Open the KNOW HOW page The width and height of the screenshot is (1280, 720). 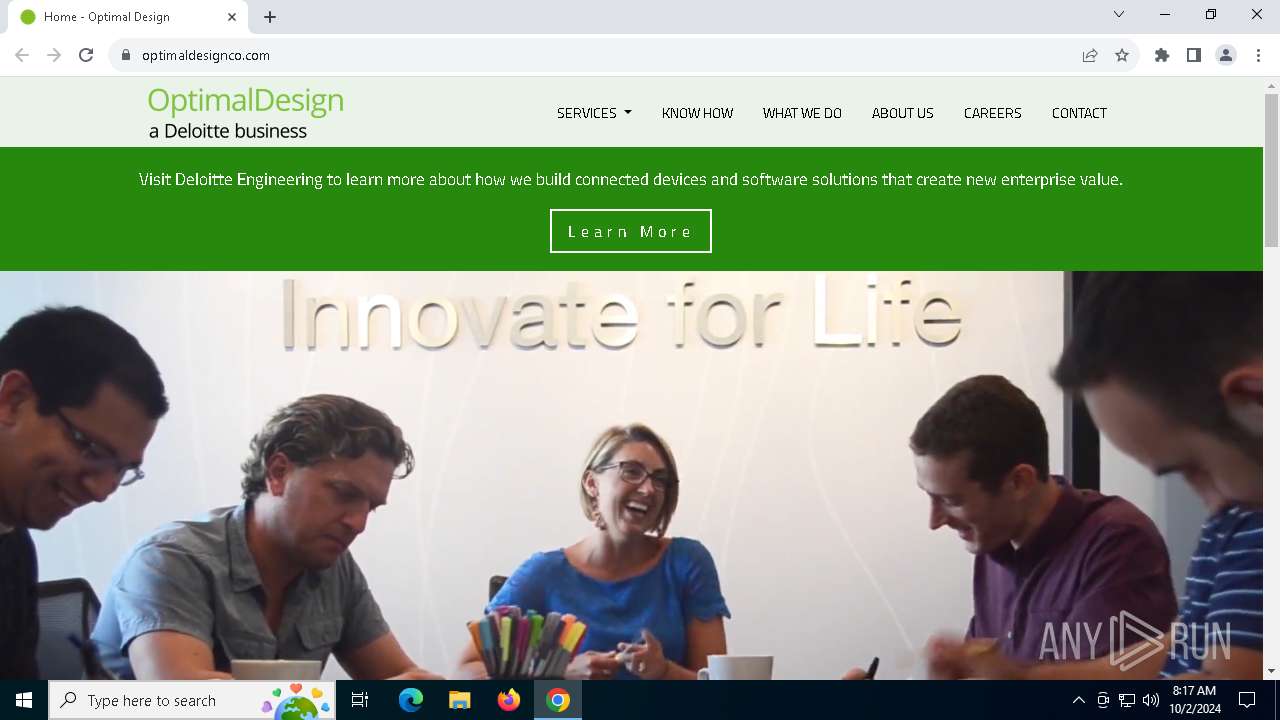pos(697,113)
